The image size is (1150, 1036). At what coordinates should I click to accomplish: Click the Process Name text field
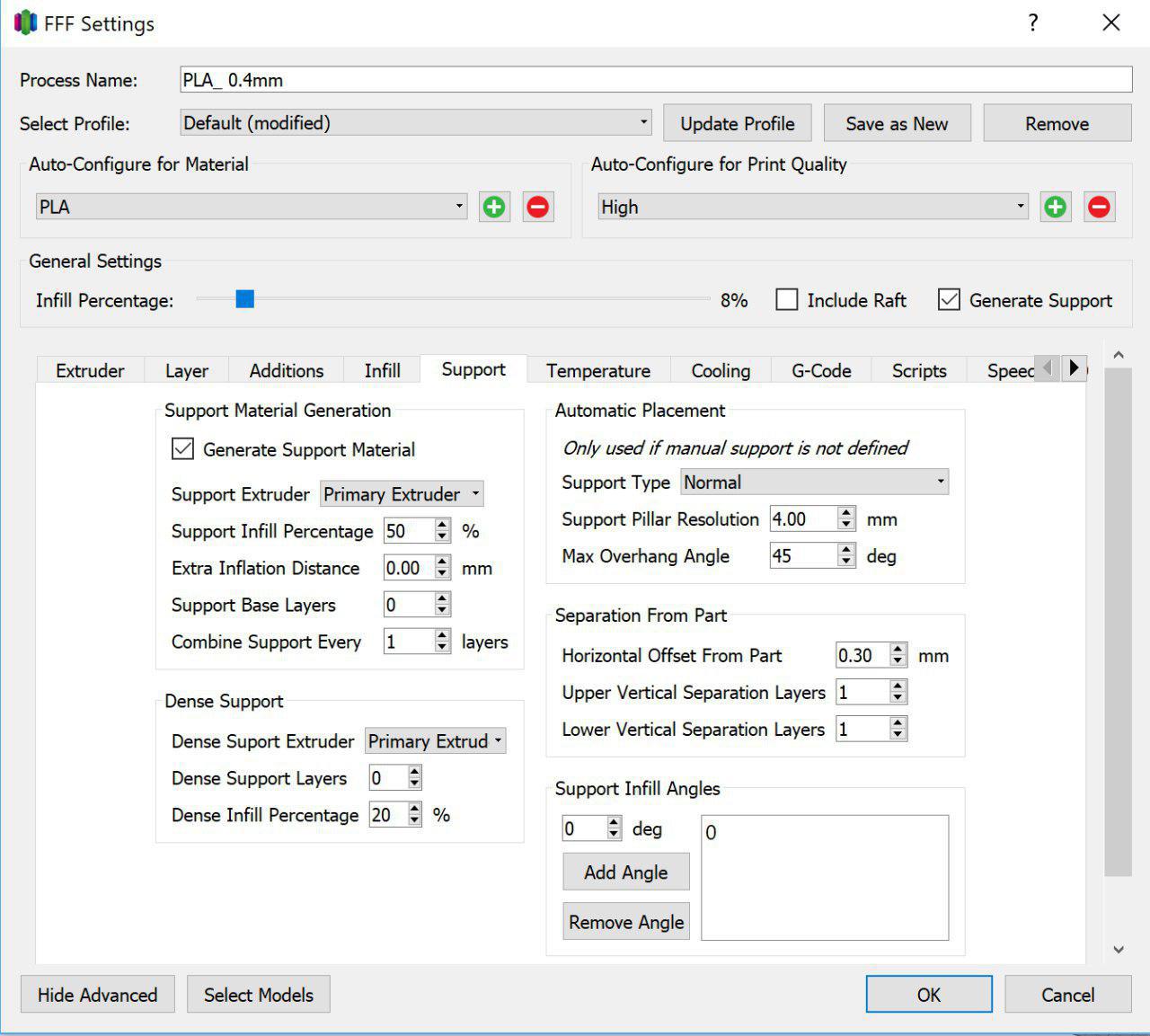pos(656,80)
